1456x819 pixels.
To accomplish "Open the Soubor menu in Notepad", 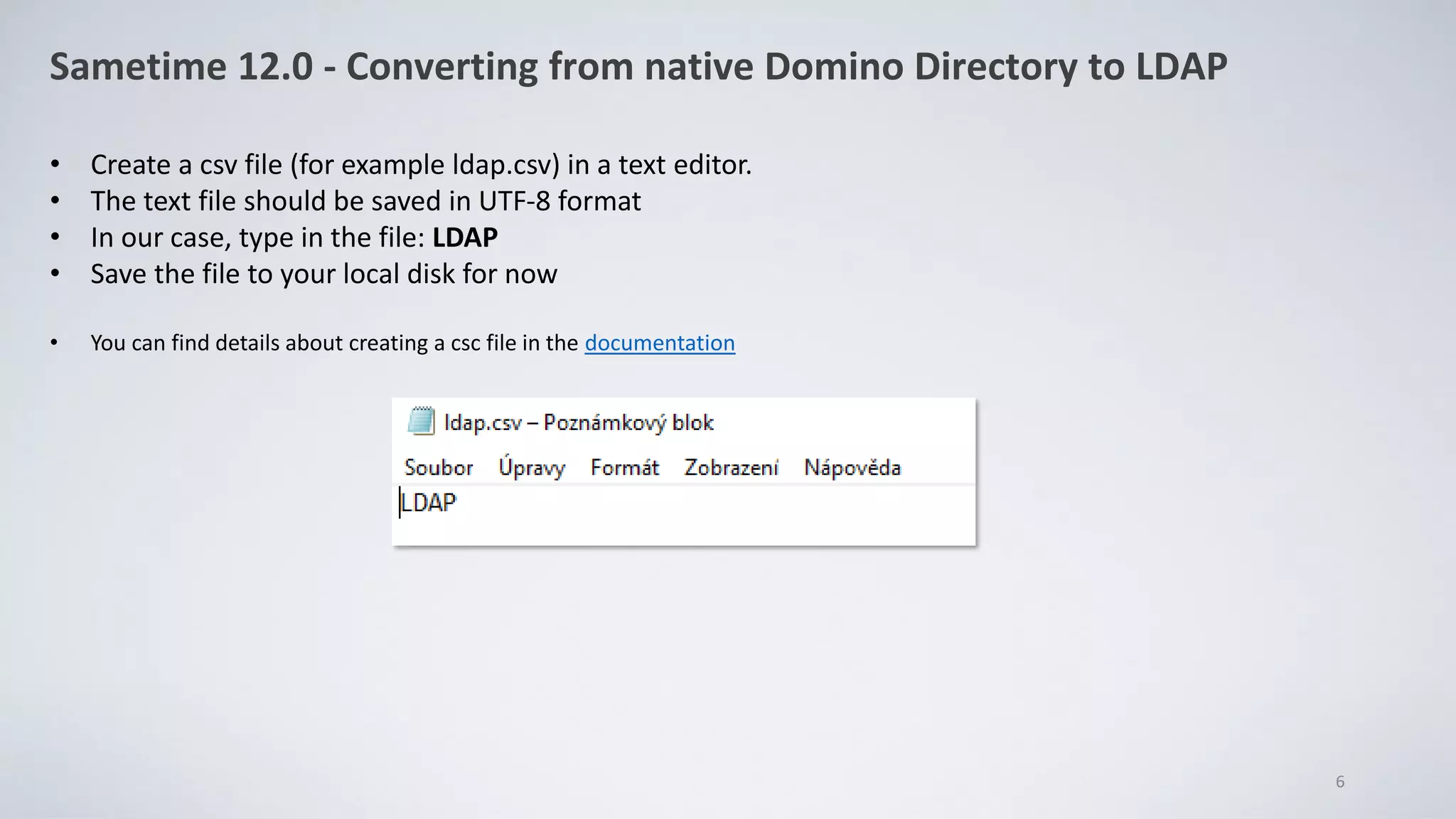I will [x=439, y=468].
